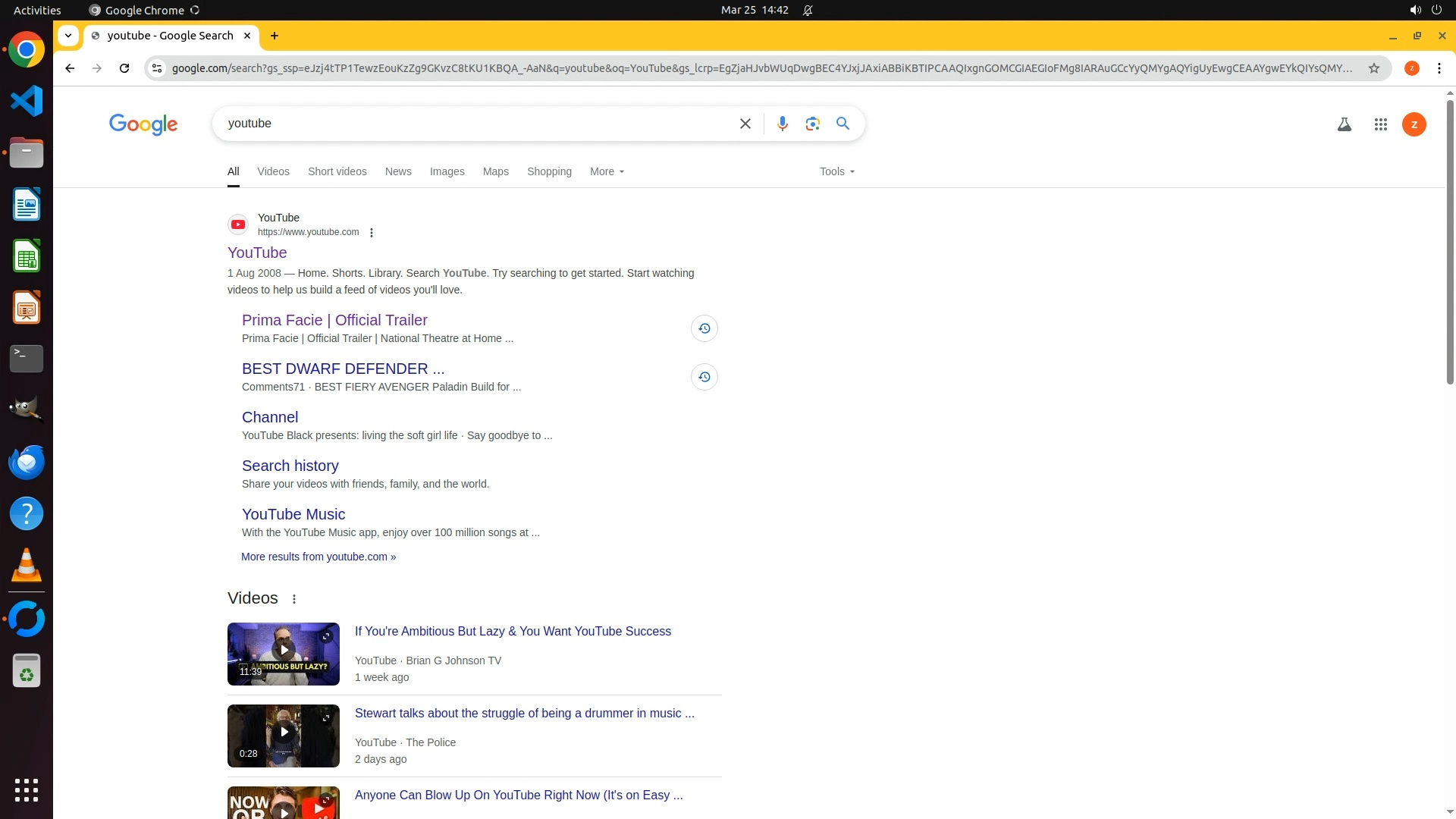This screenshot has width=1456, height=819.
Task: Click More results from youtube.com
Action: (x=318, y=557)
